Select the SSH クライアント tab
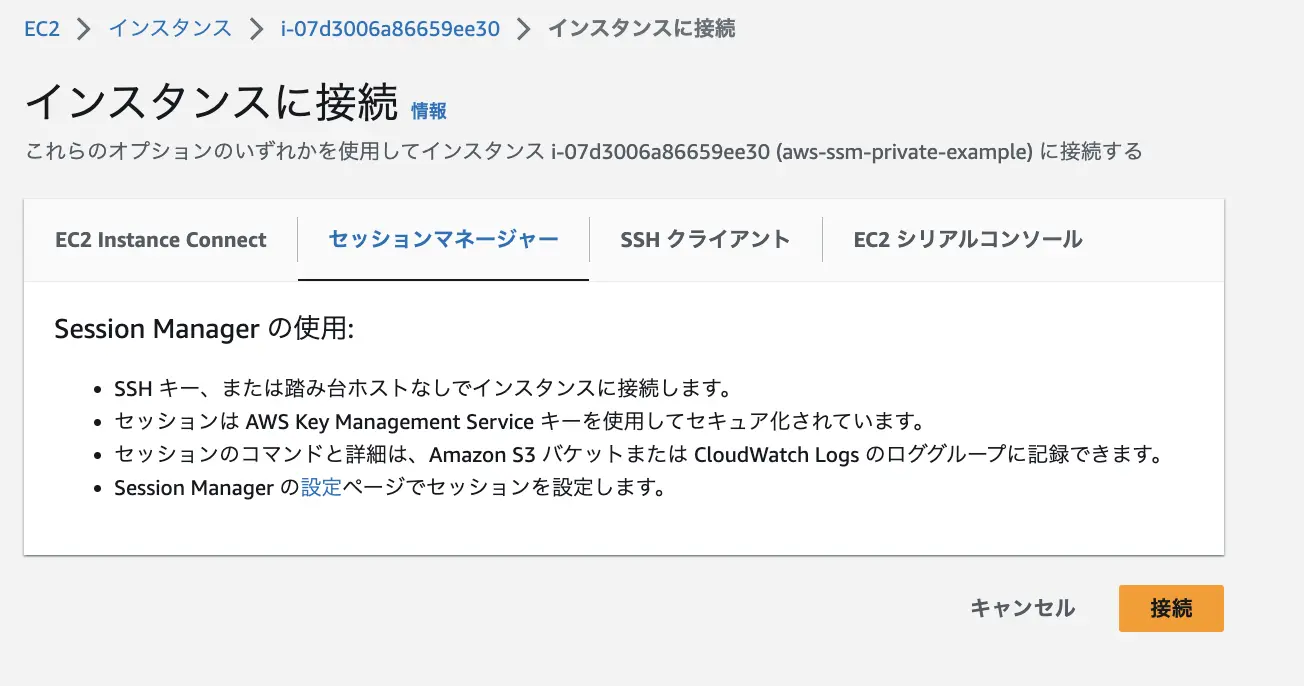Viewport: 1304px width, 686px height. pyautogui.click(x=704, y=240)
